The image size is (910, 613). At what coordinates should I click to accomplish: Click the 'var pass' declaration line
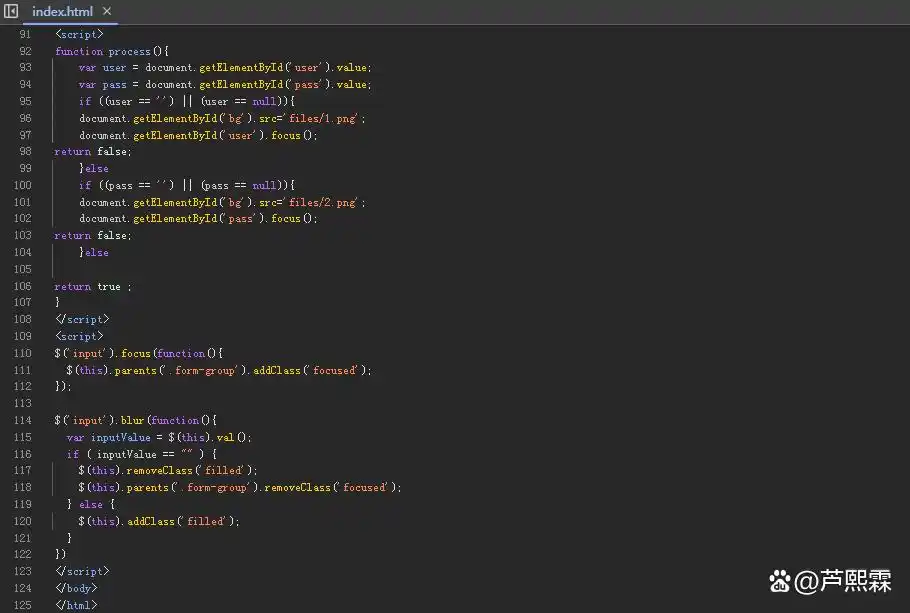click(x=225, y=85)
